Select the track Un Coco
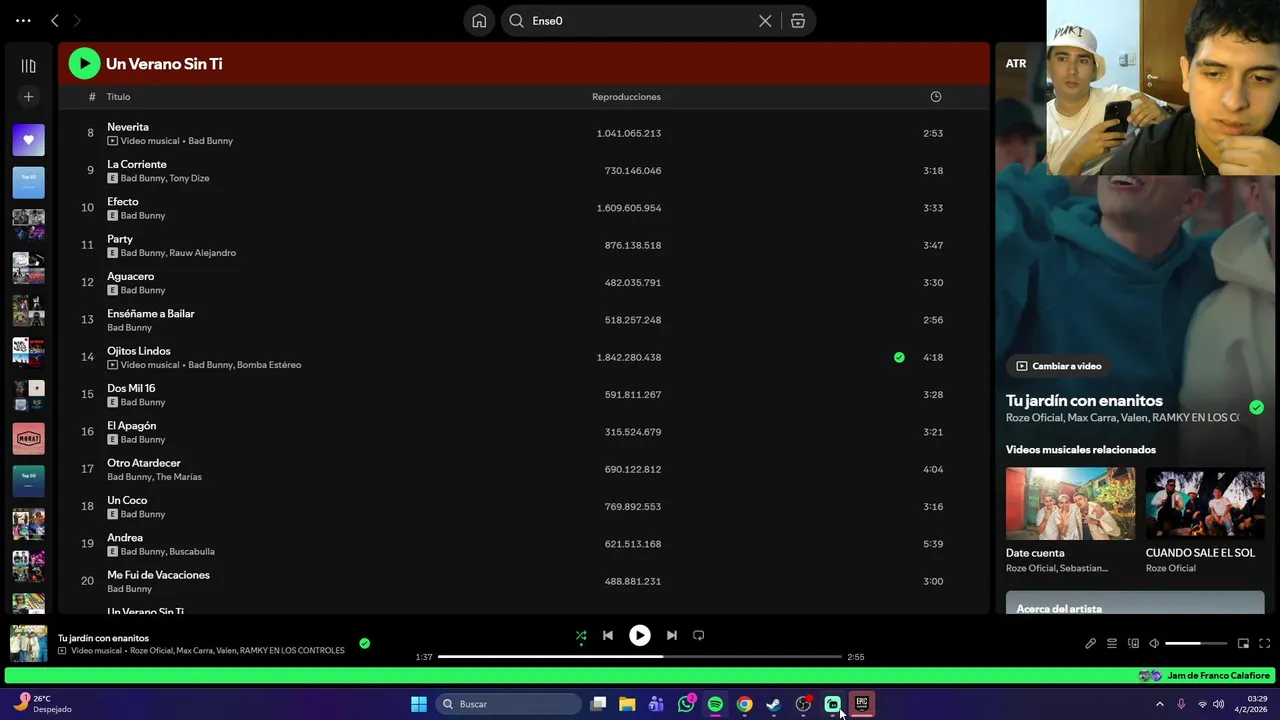The height and width of the screenshot is (720, 1280). point(127,500)
